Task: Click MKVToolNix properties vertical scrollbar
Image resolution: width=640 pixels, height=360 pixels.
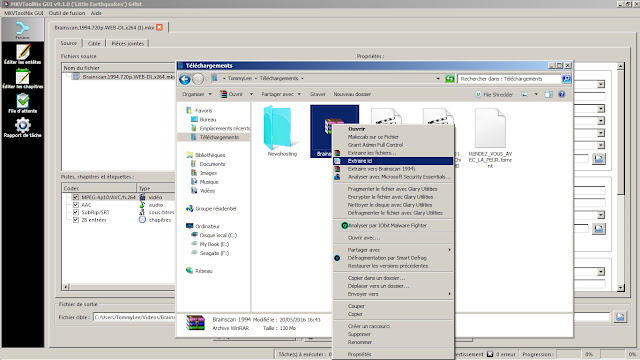Action: click(620, 177)
